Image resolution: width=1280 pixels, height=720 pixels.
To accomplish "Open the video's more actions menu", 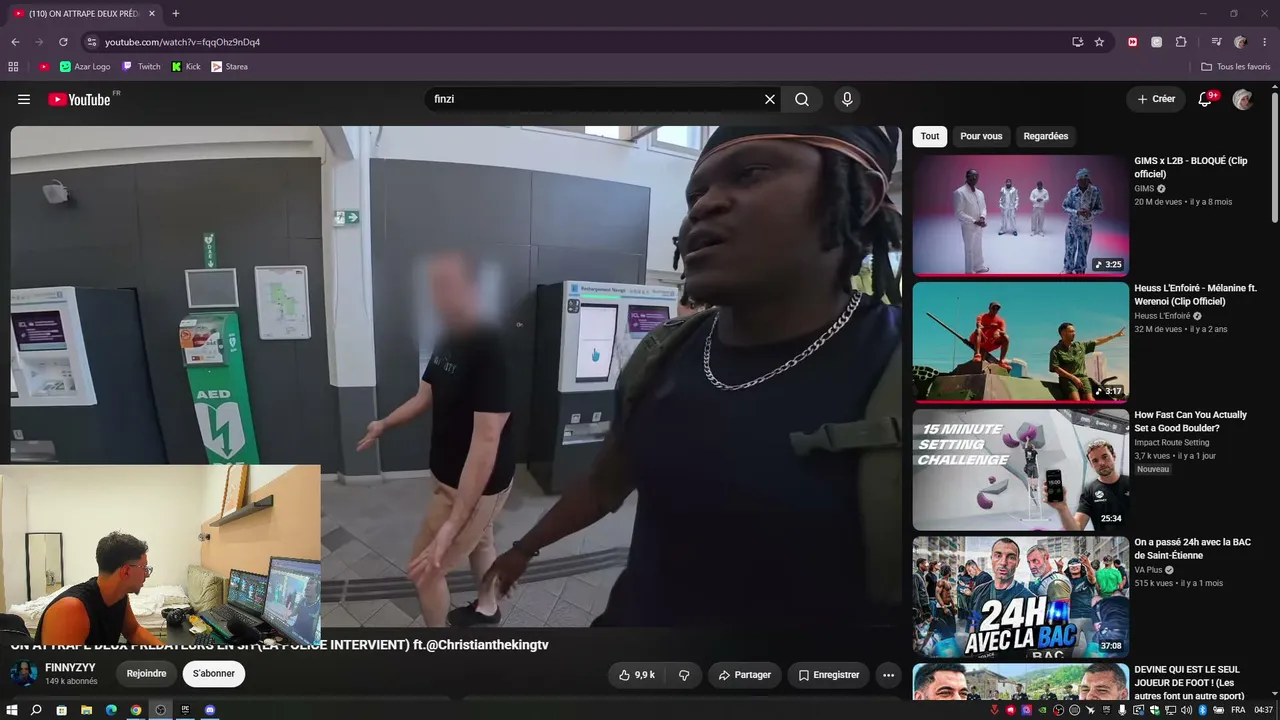I will tap(888, 675).
